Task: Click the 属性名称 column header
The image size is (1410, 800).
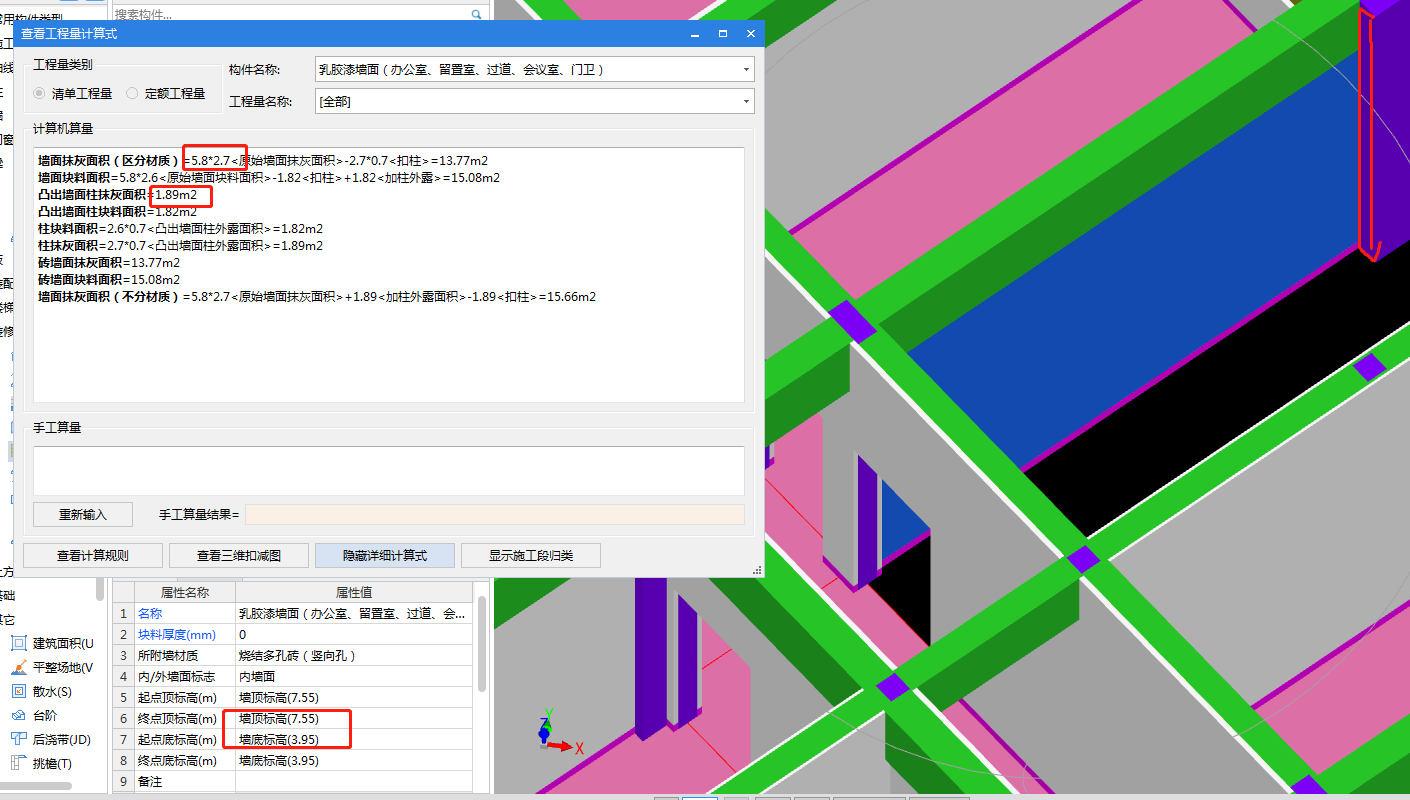Action: click(184, 592)
